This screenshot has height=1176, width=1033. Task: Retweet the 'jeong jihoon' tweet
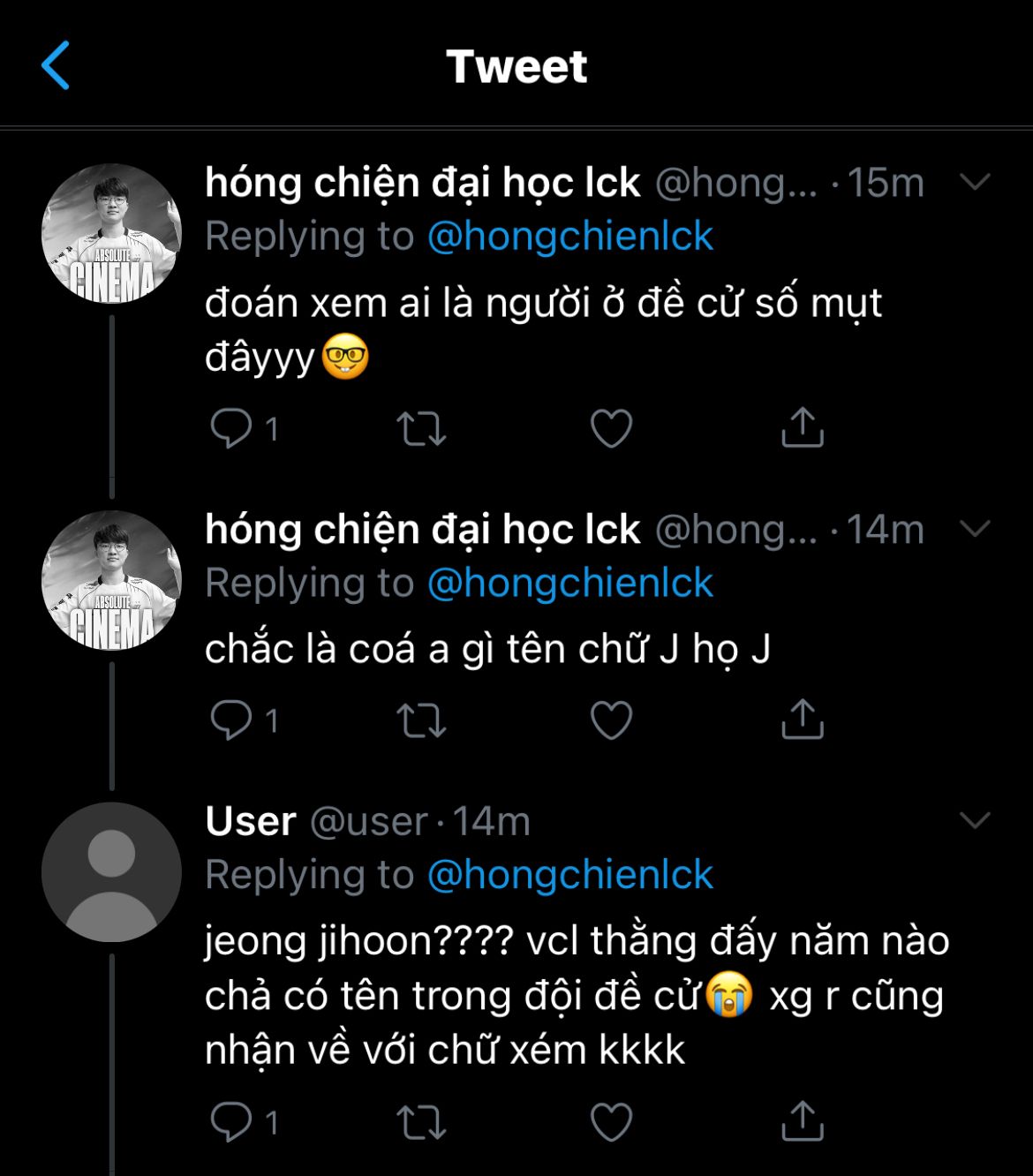point(421,1122)
